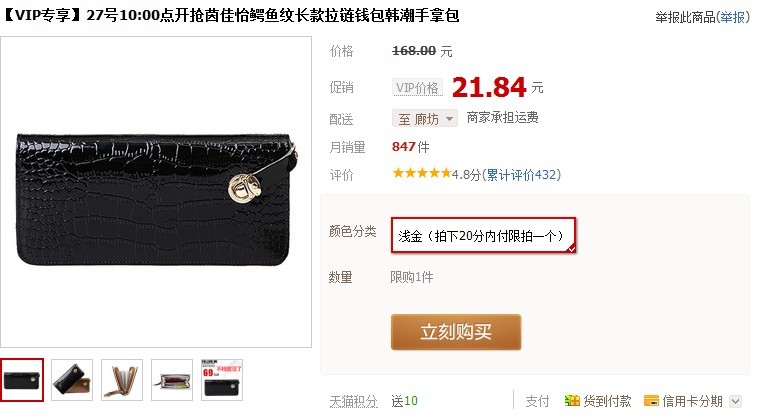
Task: Click the 信用卡分期 installment label
Action: [x=693, y=401]
